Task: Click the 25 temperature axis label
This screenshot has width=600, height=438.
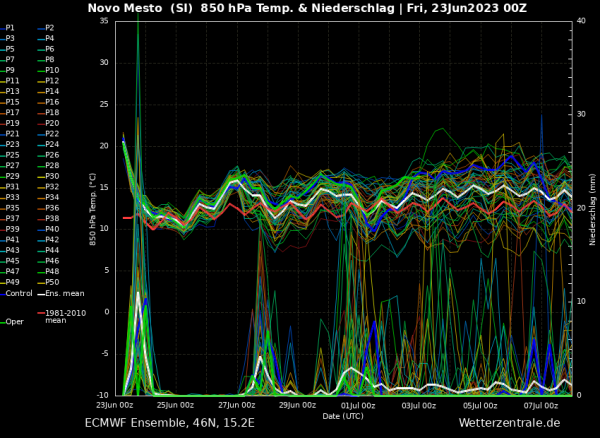Action: [x=104, y=104]
